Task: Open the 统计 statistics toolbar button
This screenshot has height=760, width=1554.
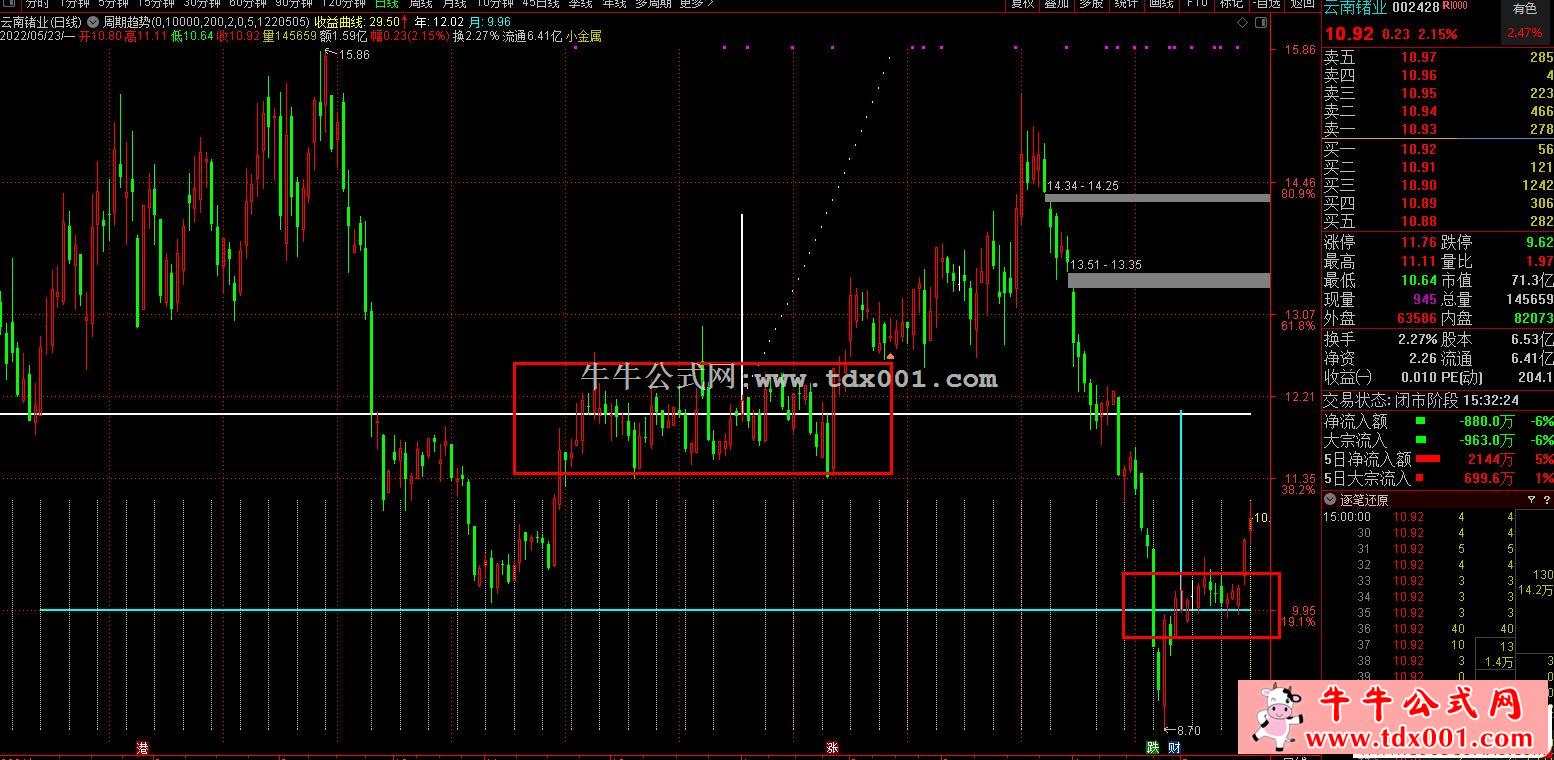Action: coord(1127,4)
